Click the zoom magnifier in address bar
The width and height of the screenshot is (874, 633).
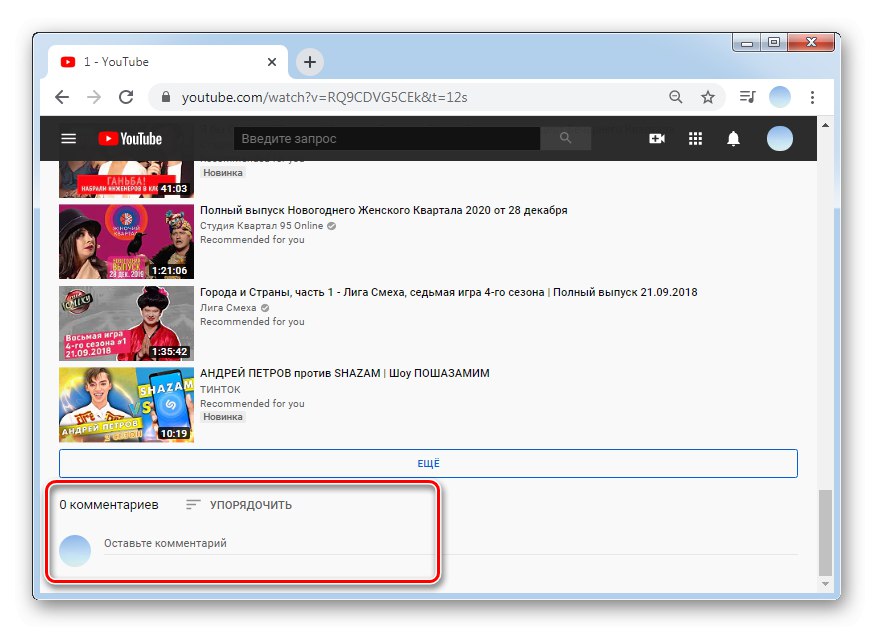(x=676, y=97)
